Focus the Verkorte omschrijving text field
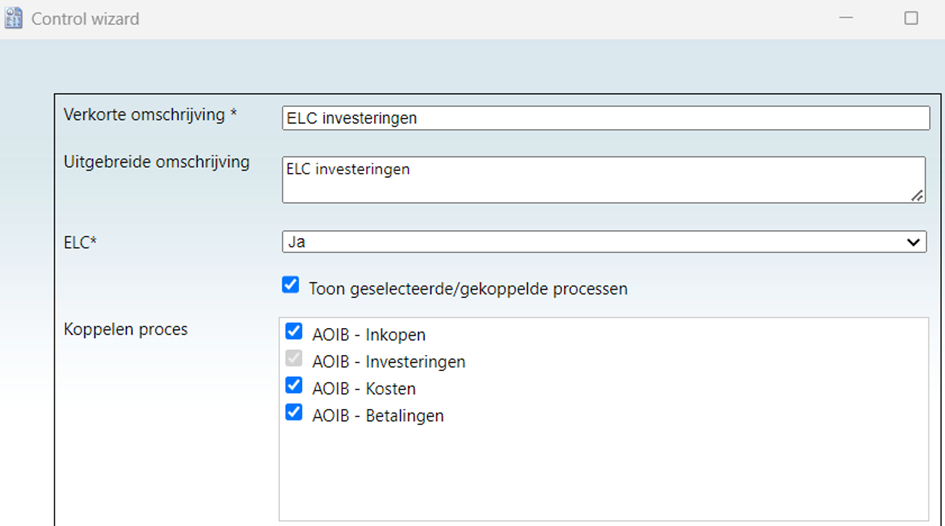 coord(606,118)
